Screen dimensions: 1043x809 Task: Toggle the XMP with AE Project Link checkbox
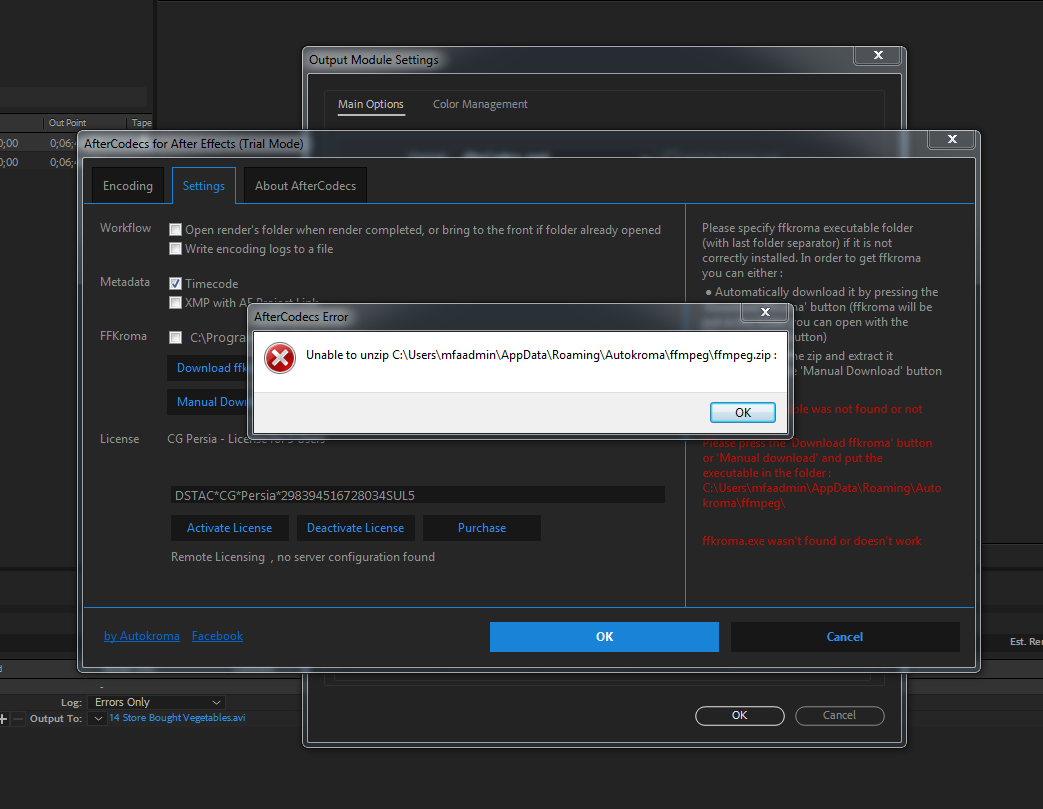176,303
